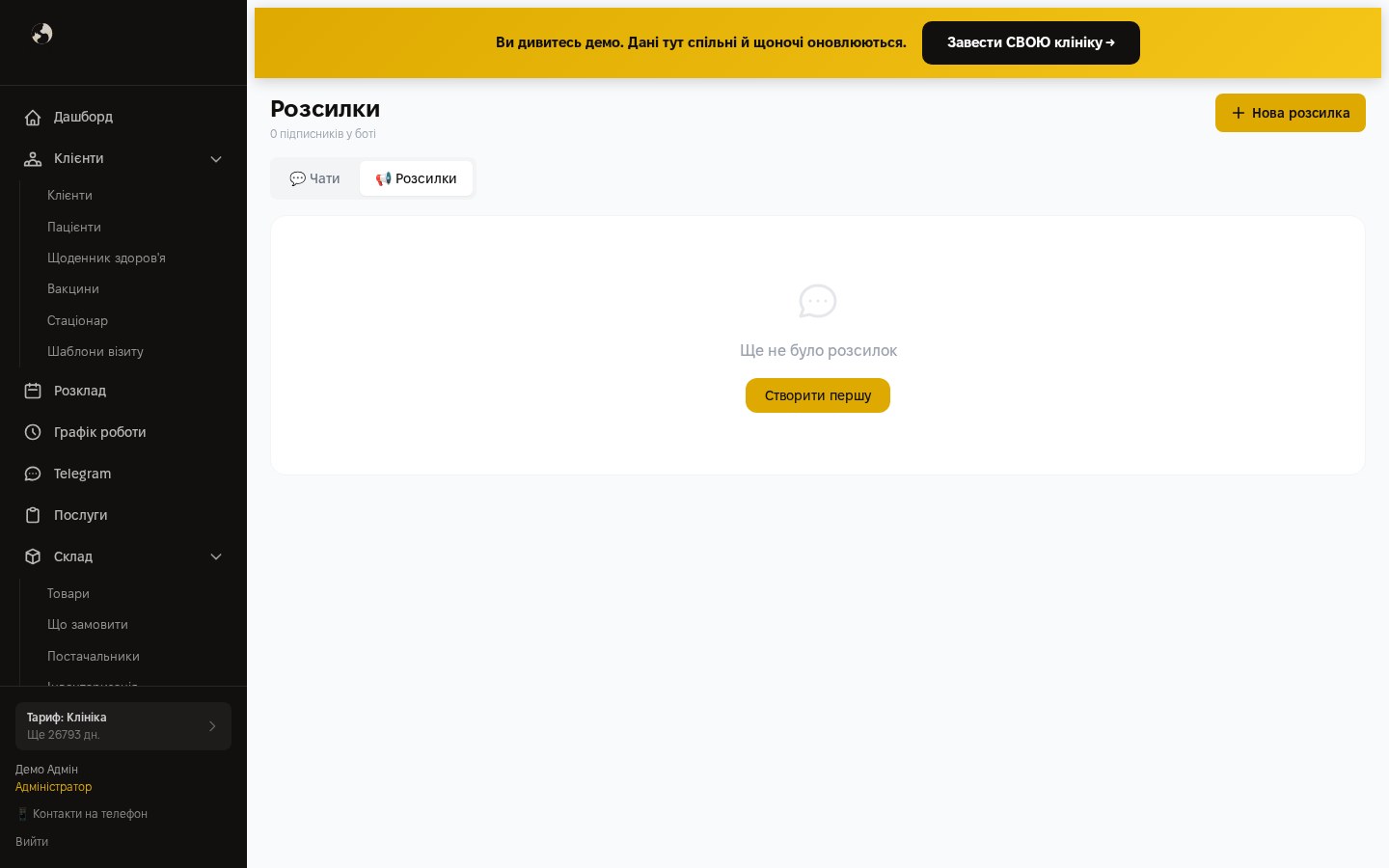Click the plus icon on Нова розсилка
Screen dimensions: 1389x868
point(1239,113)
